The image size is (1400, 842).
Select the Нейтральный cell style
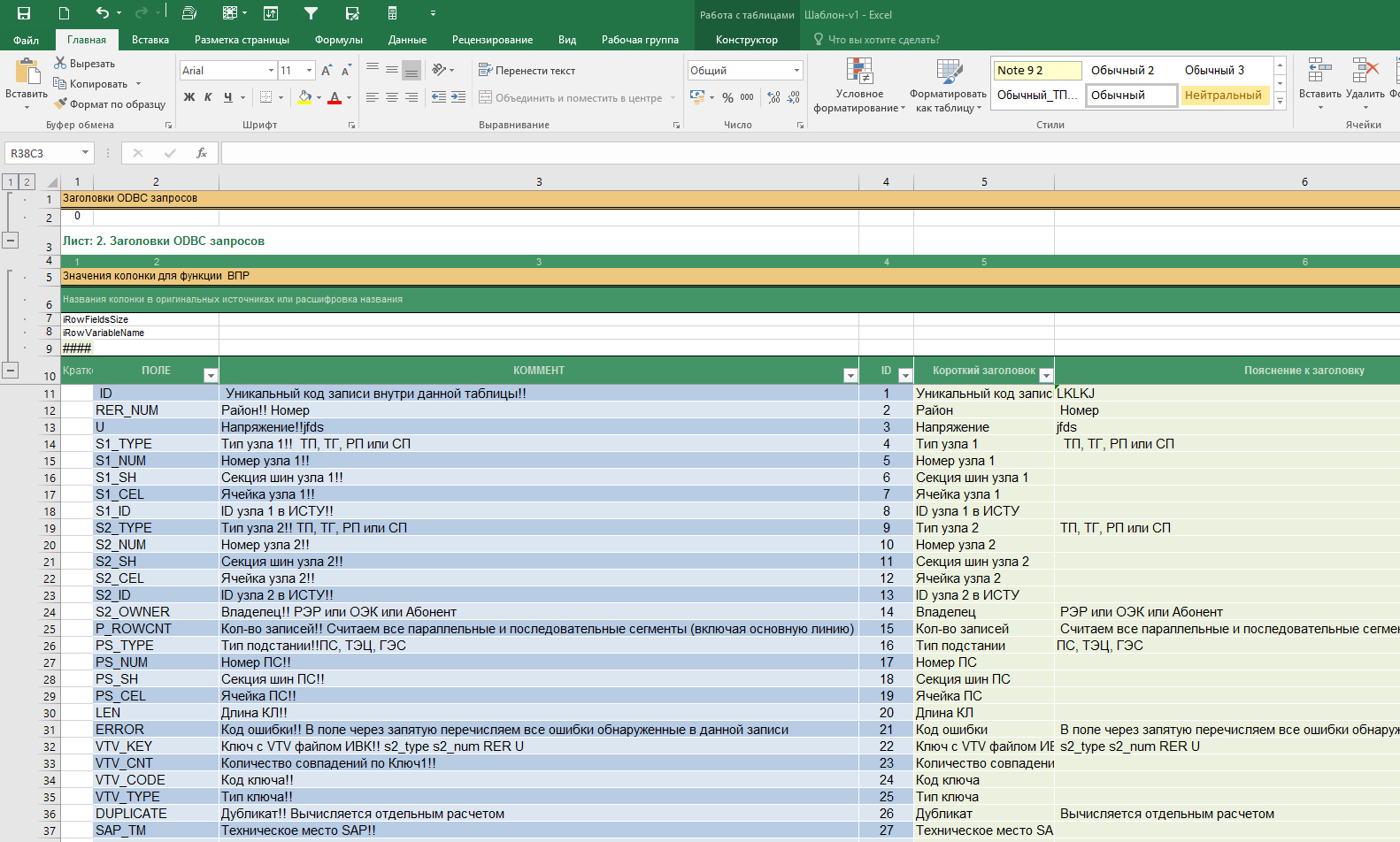(1224, 95)
